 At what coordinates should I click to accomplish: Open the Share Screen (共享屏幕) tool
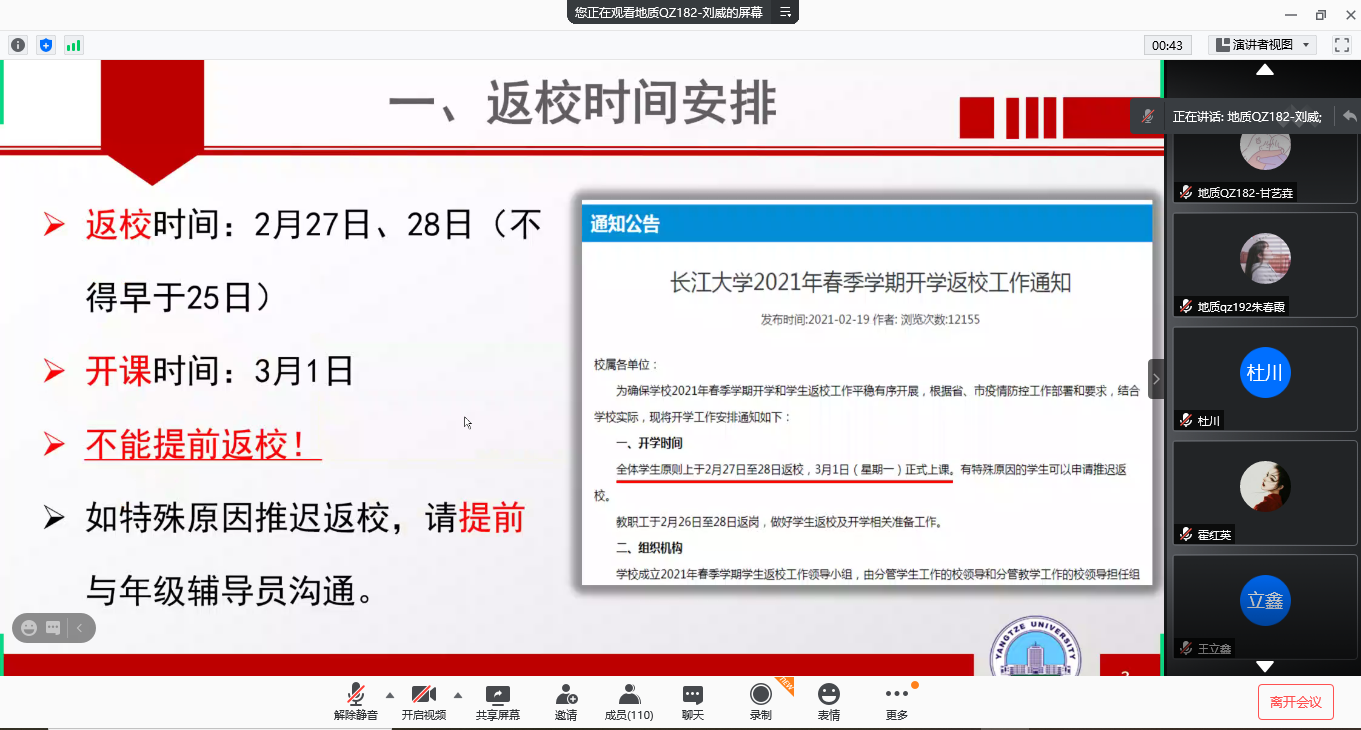coord(497,701)
